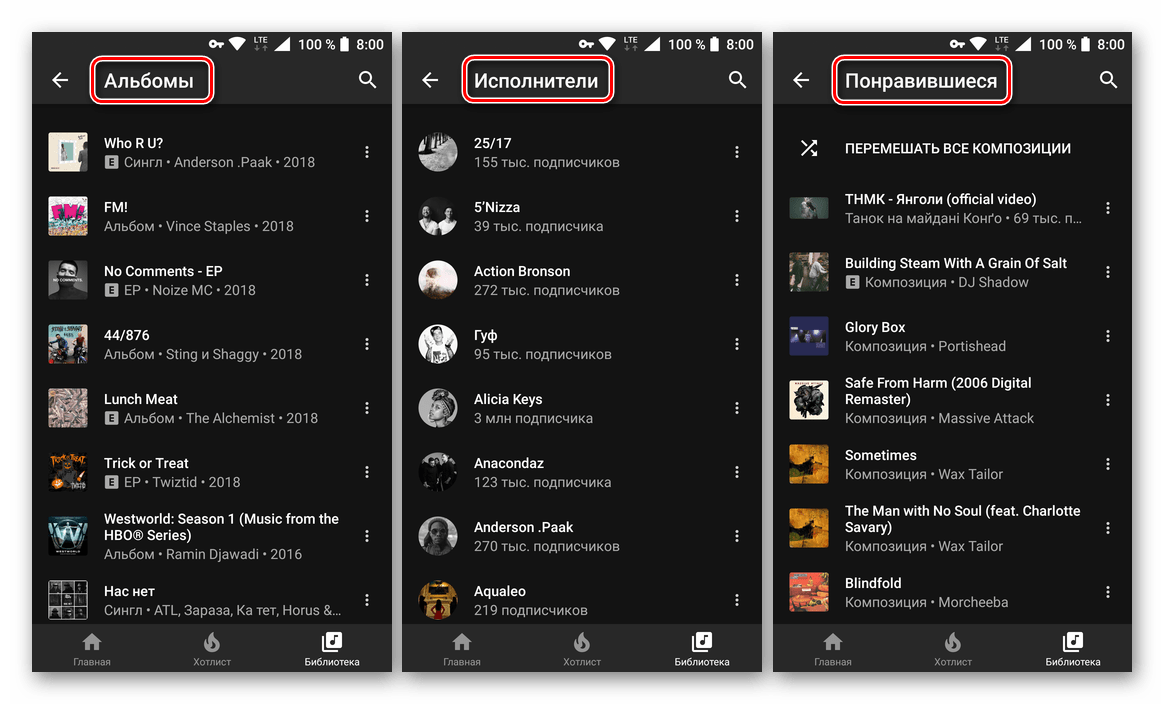The height and width of the screenshot is (704, 1164).
Task: Tap the FM! album cover
Action: pyautogui.click(x=68, y=216)
